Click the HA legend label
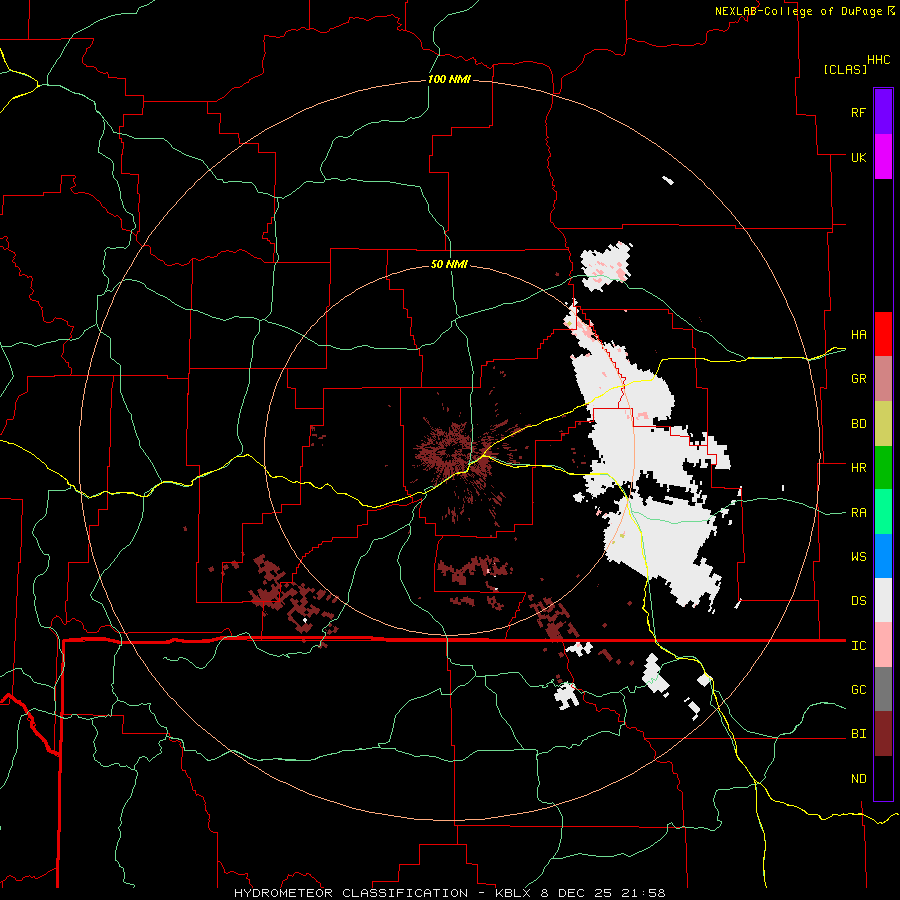Screen dimensions: 900x900 point(858,334)
